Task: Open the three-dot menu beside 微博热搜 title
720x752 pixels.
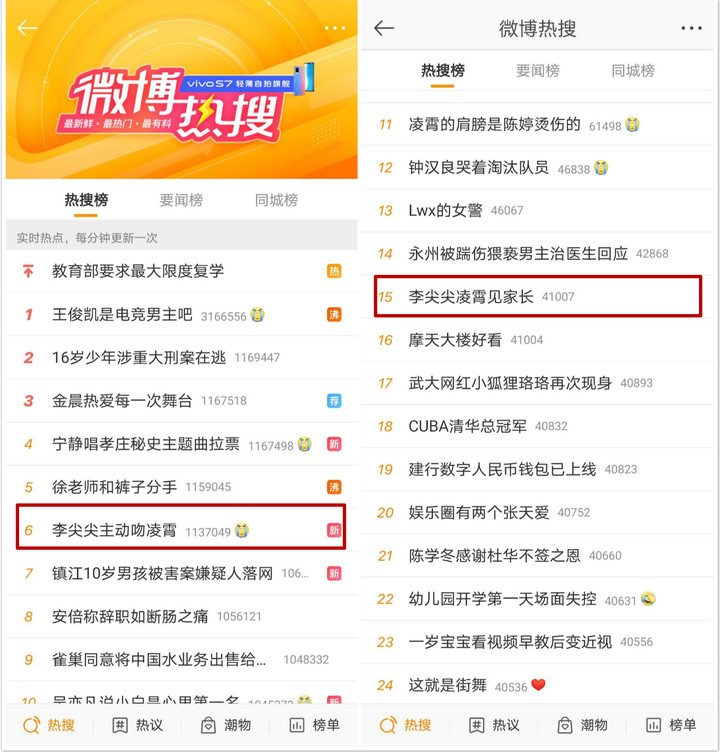Action: (691, 28)
